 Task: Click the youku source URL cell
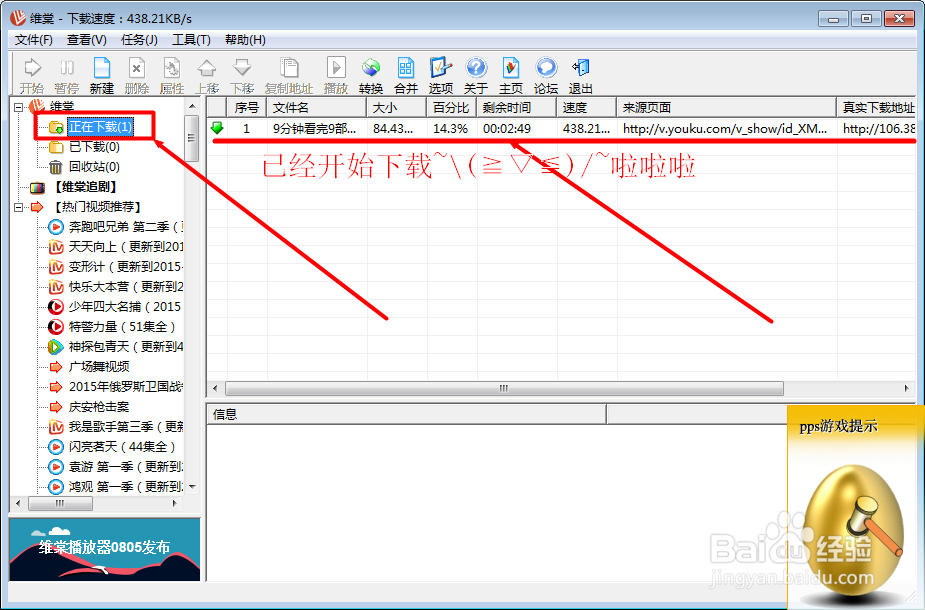coord(725,129)
